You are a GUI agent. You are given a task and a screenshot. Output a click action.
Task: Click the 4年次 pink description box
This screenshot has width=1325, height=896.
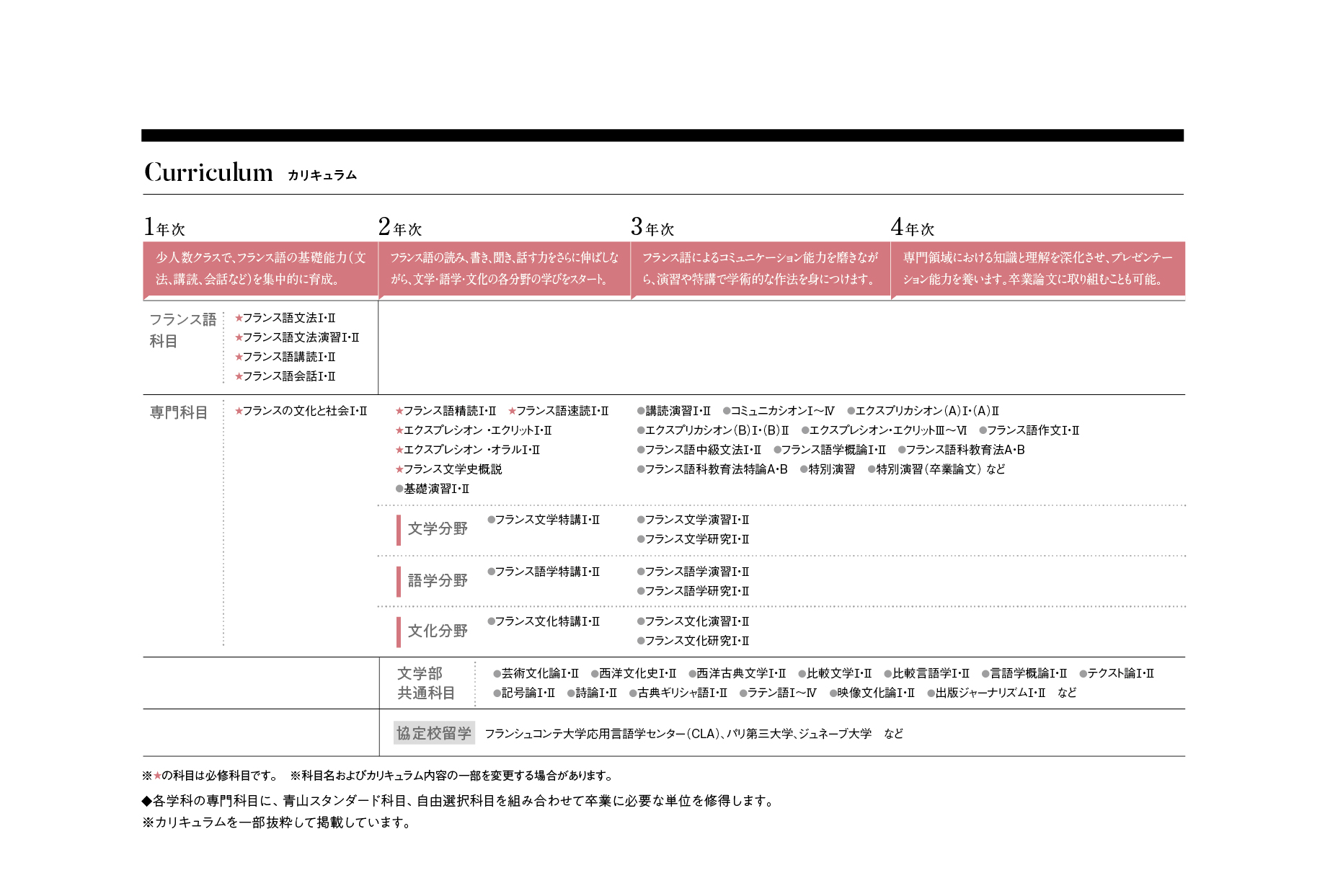(x=1038, y=269)
